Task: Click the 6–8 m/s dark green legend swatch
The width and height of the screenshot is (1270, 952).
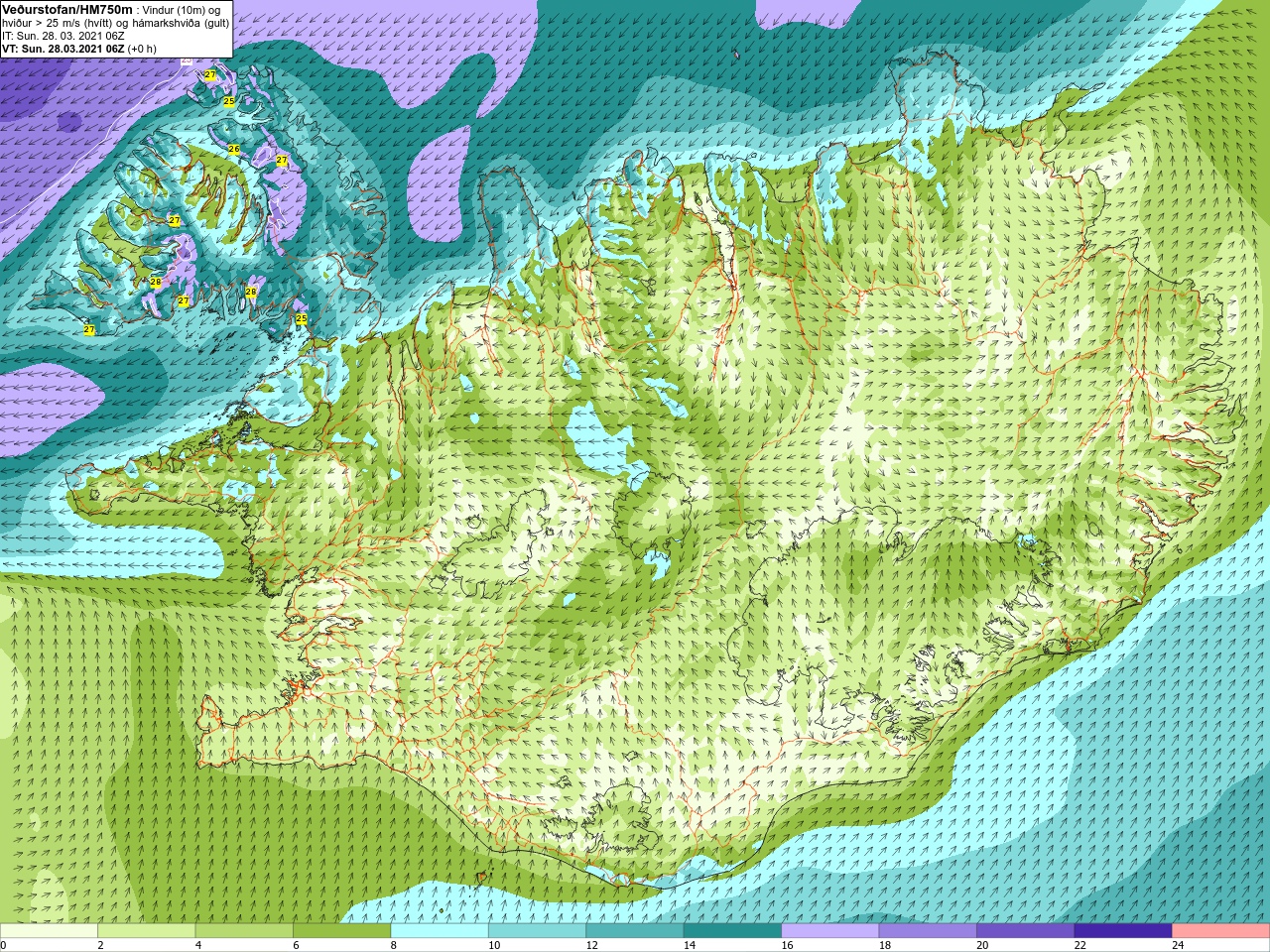Action: point(342,931)
